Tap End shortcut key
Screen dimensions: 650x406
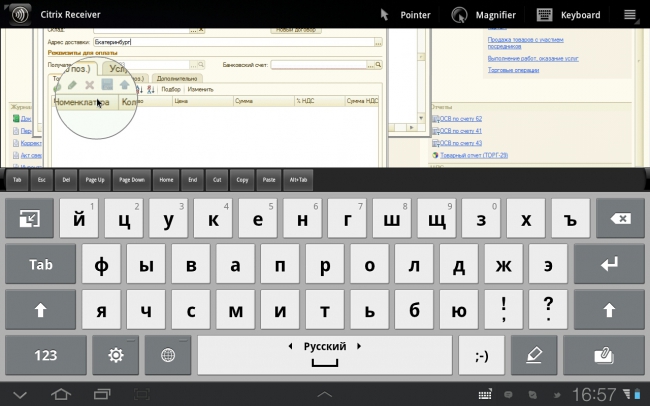[x=193, y=180]
